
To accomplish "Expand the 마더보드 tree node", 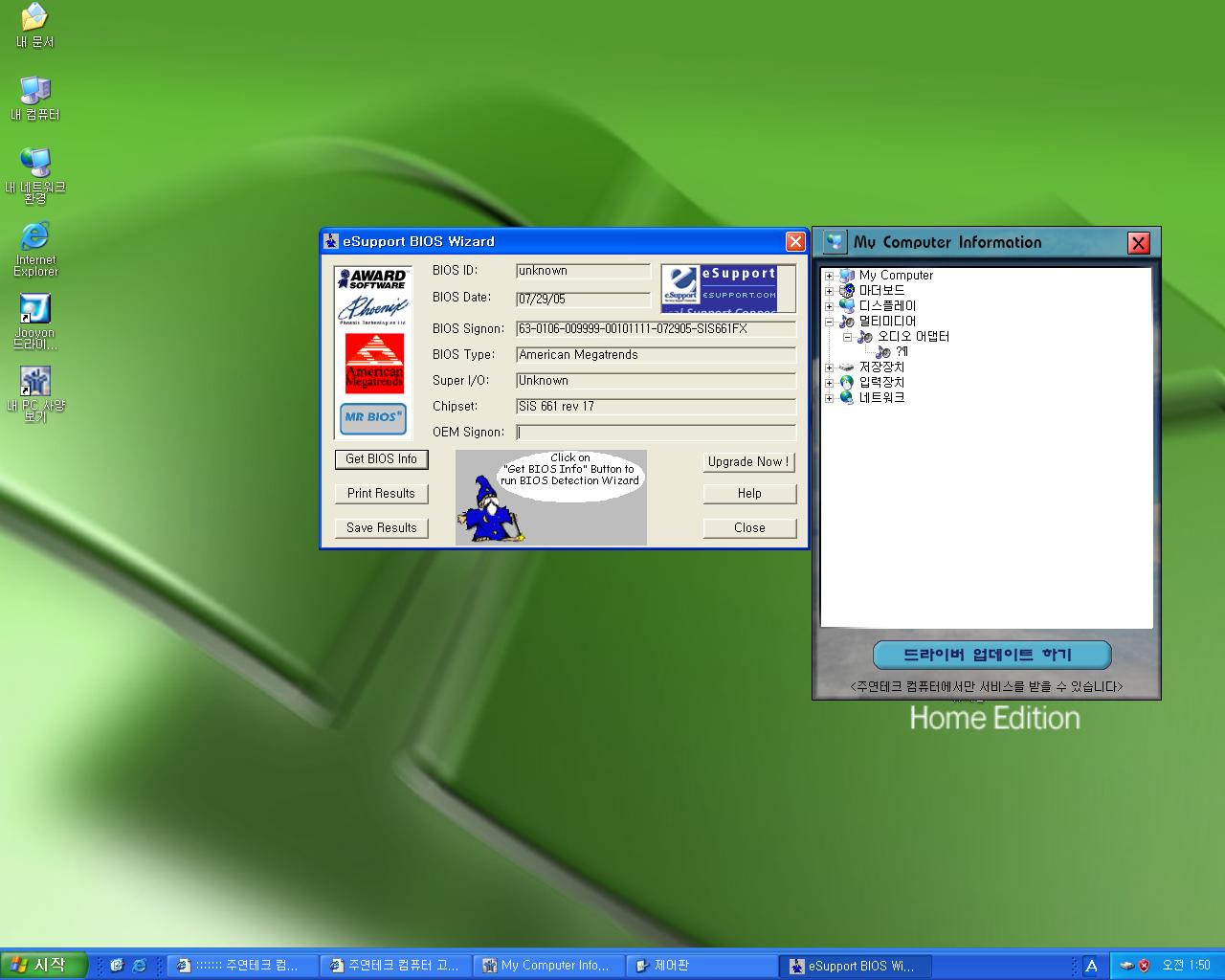I will point(829,291).
